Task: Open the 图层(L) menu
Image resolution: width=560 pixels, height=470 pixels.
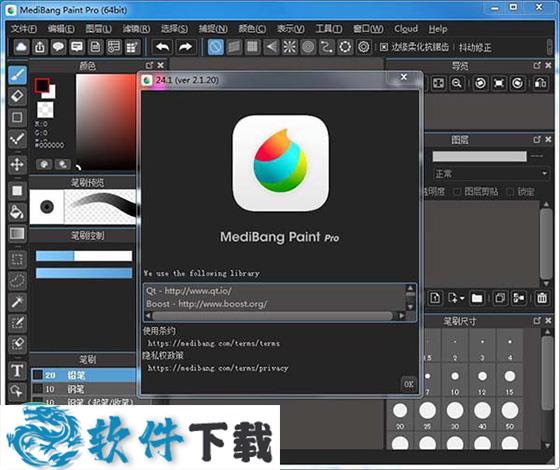Action: [99, 29]
